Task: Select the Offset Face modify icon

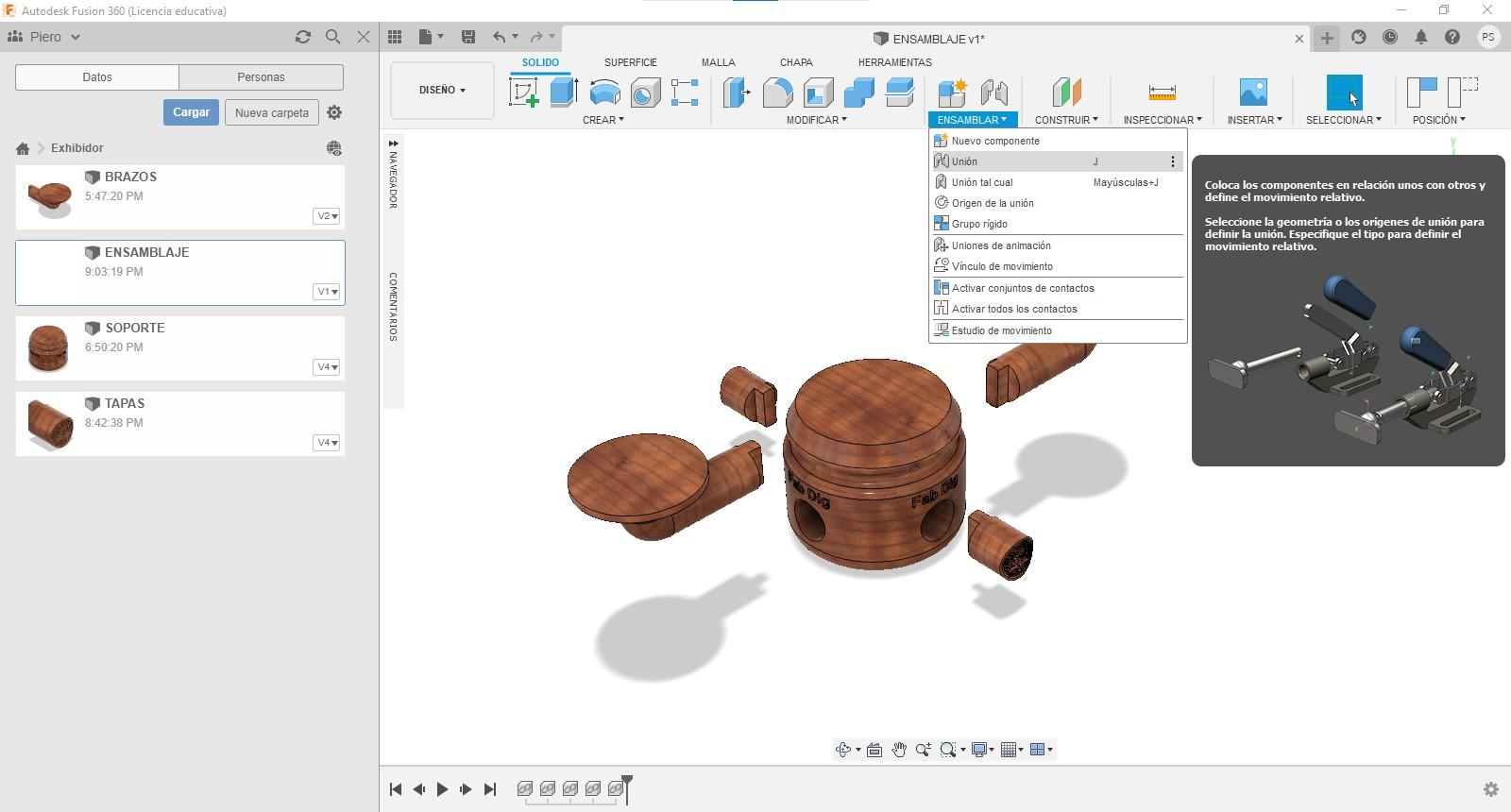Action: coord(900,93)
